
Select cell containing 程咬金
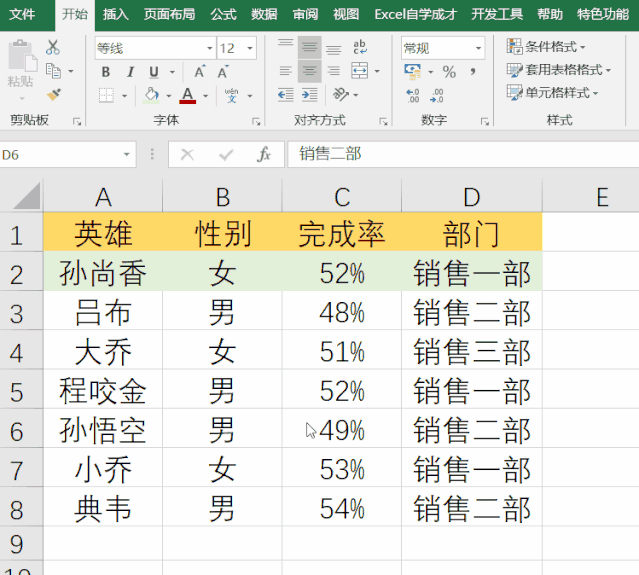(102, 390)
